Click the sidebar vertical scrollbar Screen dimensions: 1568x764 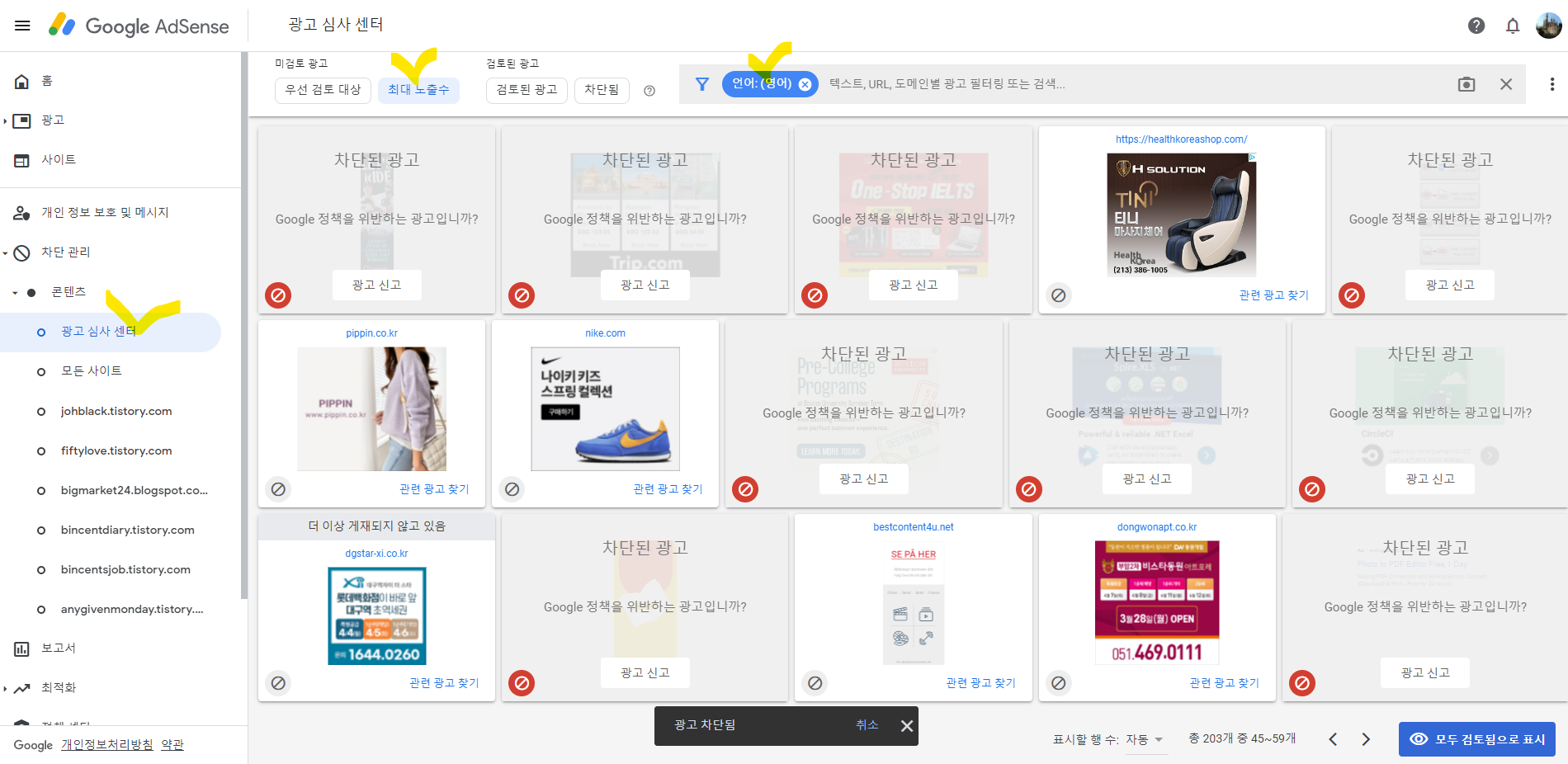(x=243, y=326)
